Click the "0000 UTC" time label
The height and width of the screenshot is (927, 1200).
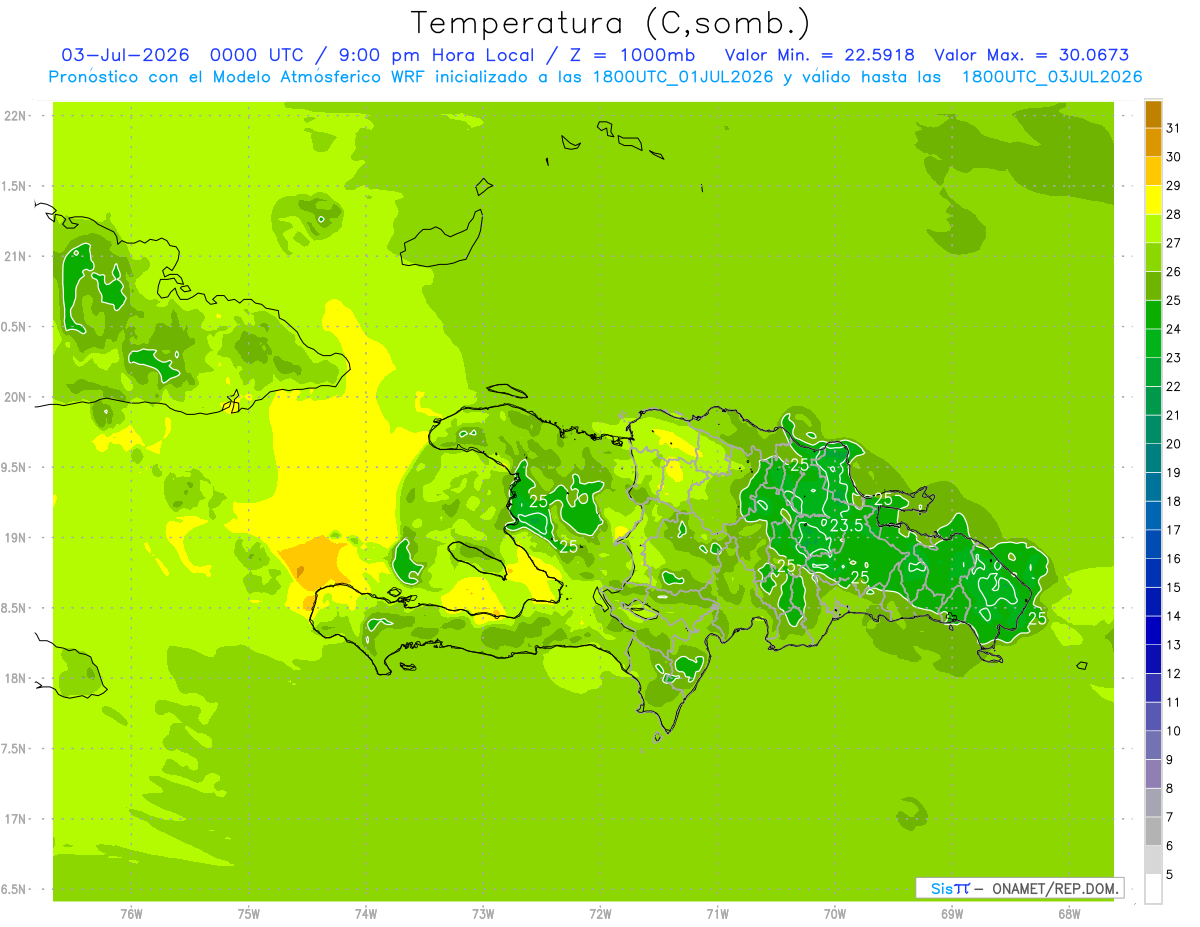click(x=256, y=55)
